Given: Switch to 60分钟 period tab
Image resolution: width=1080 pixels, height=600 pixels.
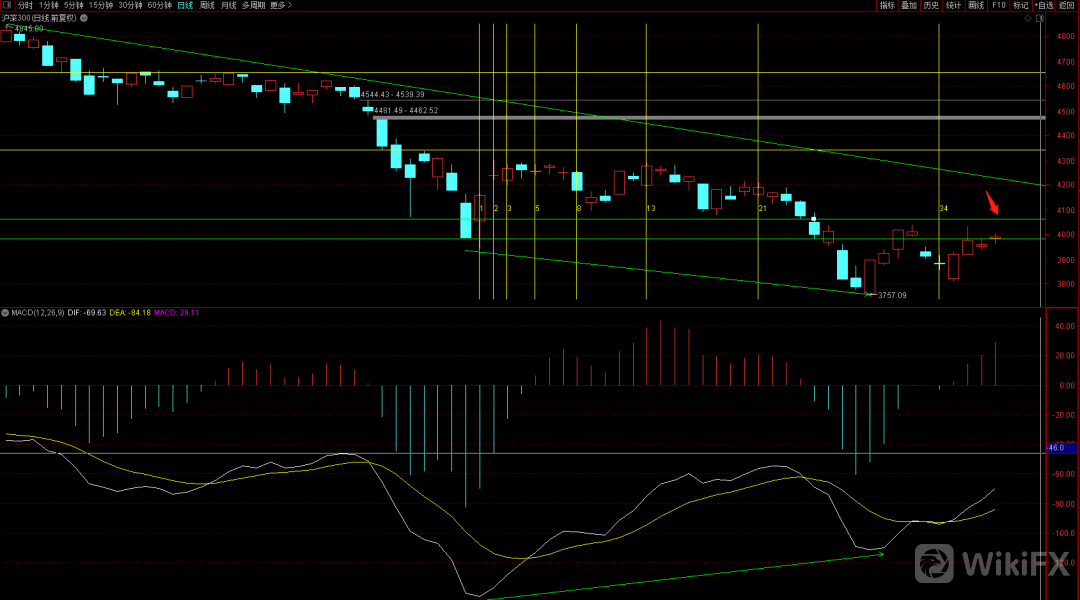Looking at the screenshot, I should 159,5.
